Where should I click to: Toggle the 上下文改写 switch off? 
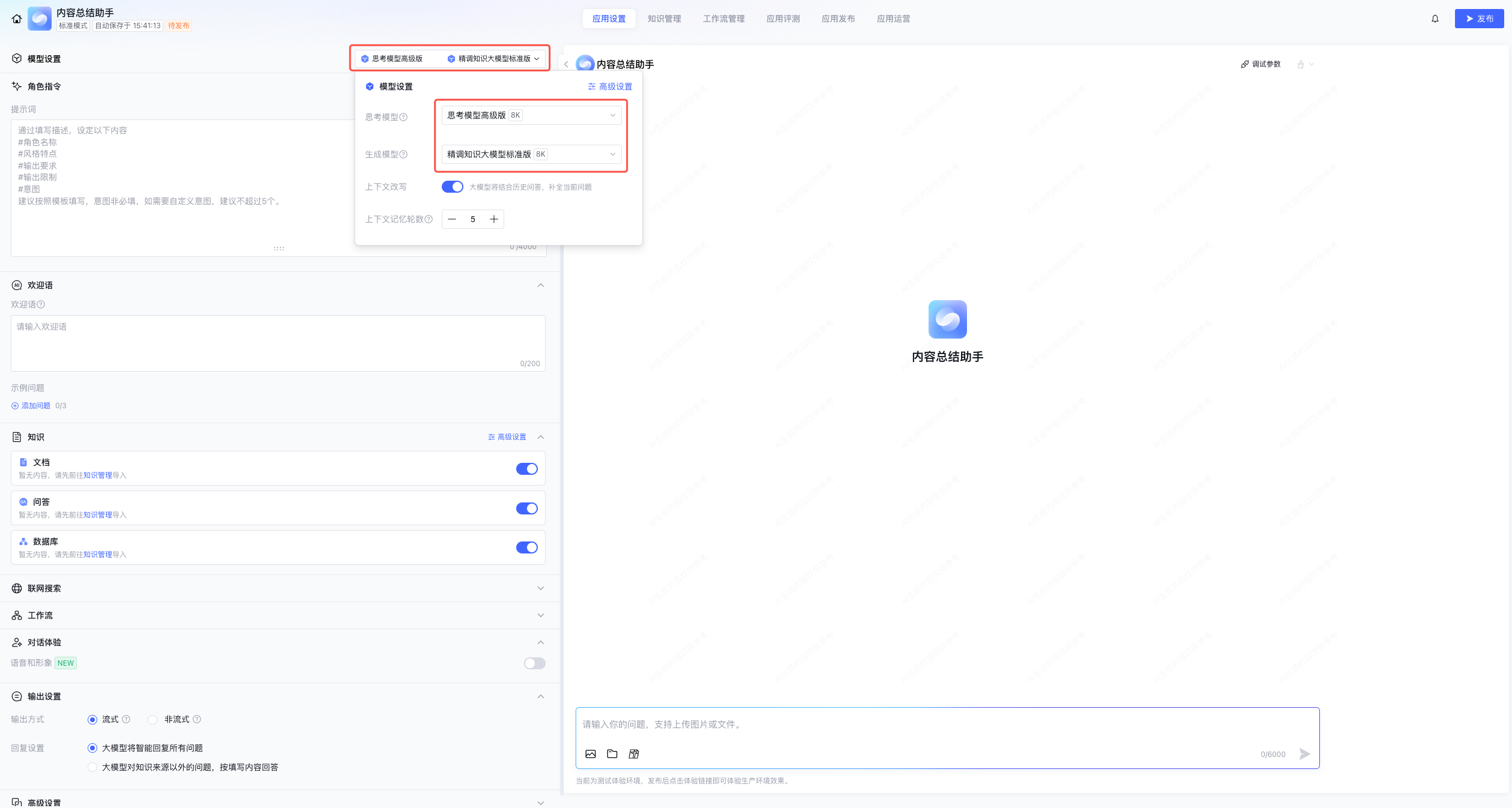(x=452, y=187)
